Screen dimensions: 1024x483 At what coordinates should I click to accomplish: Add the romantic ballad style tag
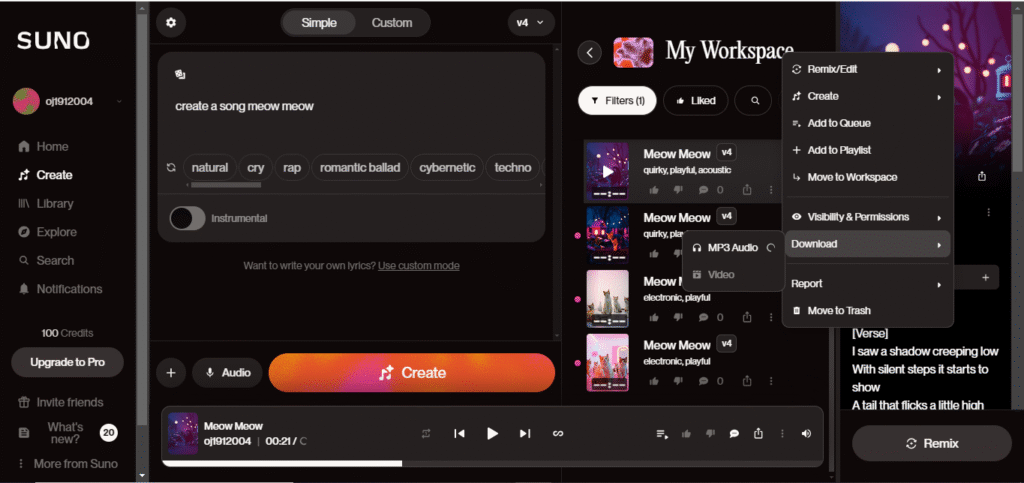360,168
